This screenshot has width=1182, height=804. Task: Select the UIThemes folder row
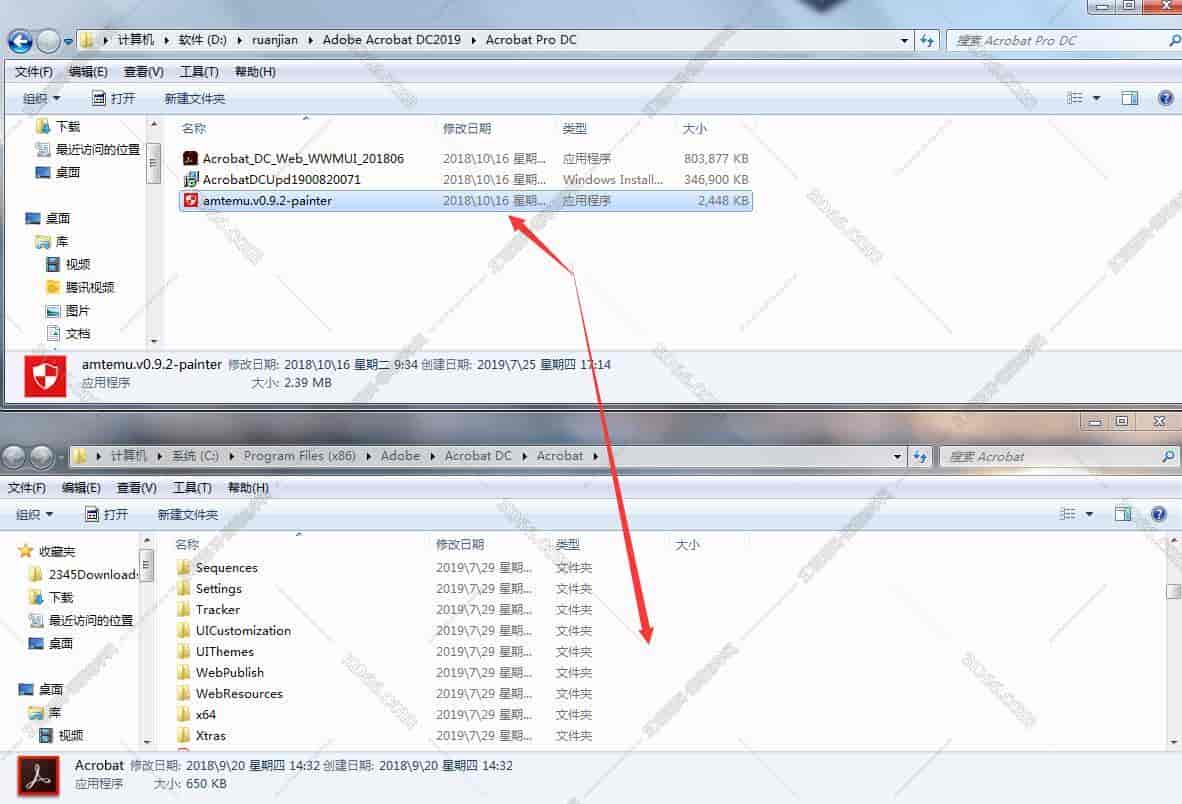coord(384,652)
